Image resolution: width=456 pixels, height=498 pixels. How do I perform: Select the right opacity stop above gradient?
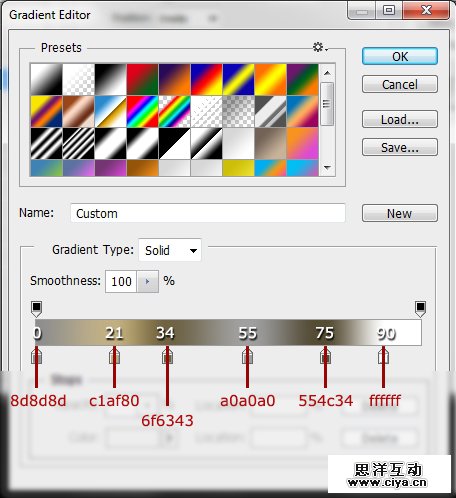point(420,309)
